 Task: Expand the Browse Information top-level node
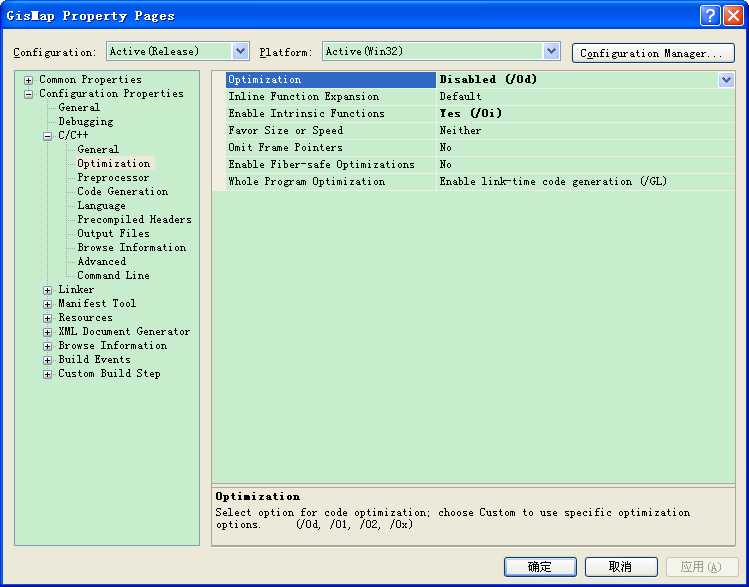[47, 346]
